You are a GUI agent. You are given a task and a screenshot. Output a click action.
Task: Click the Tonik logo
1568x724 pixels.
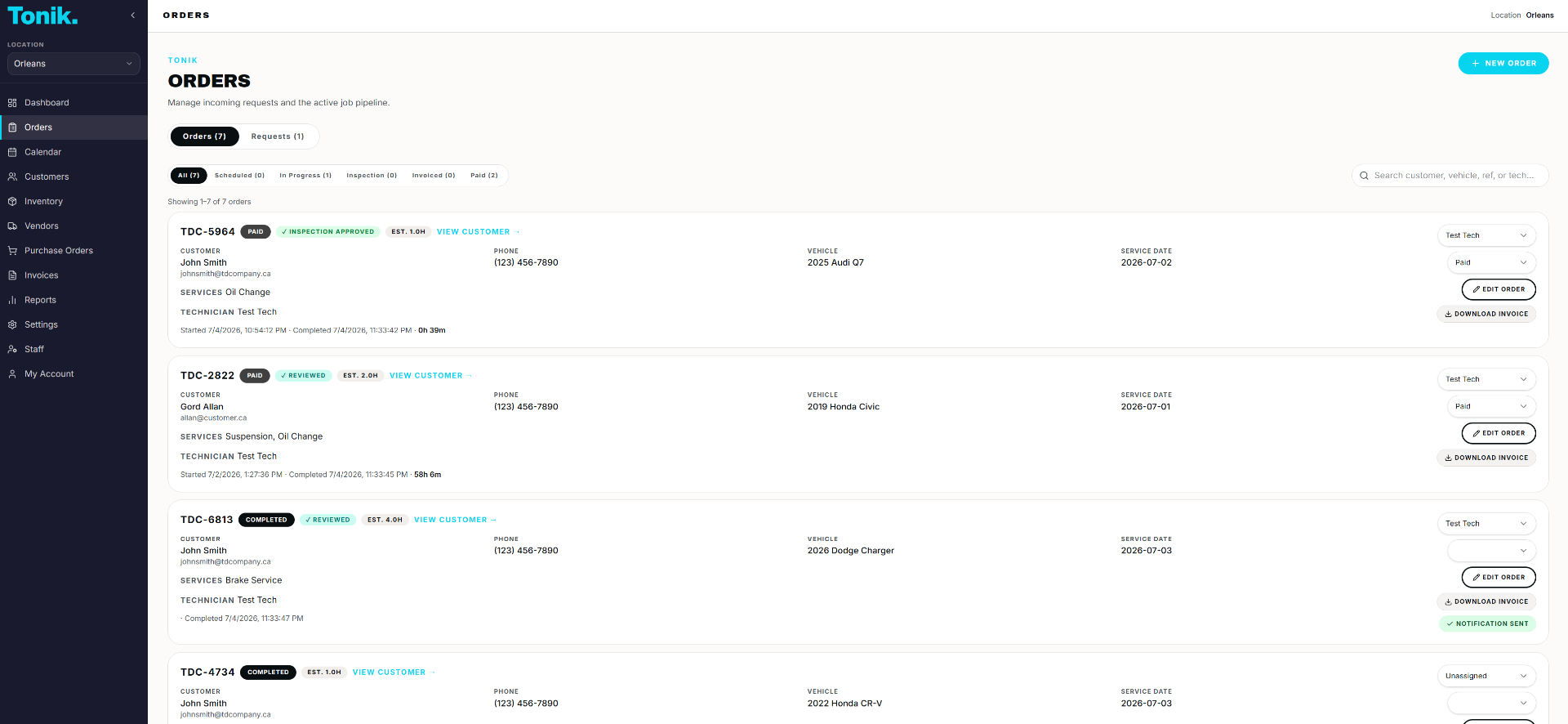click(42, 16)
